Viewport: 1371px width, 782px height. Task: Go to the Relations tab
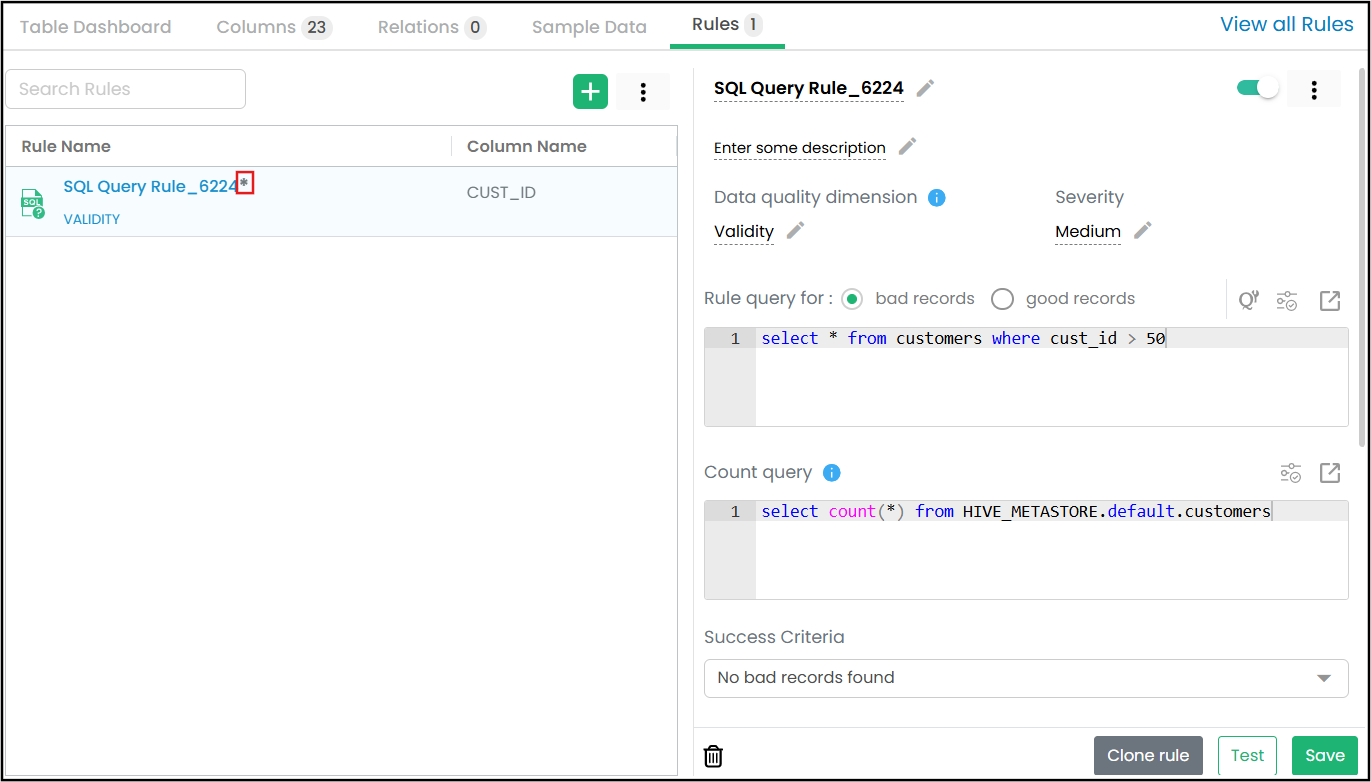coord(431,27)
